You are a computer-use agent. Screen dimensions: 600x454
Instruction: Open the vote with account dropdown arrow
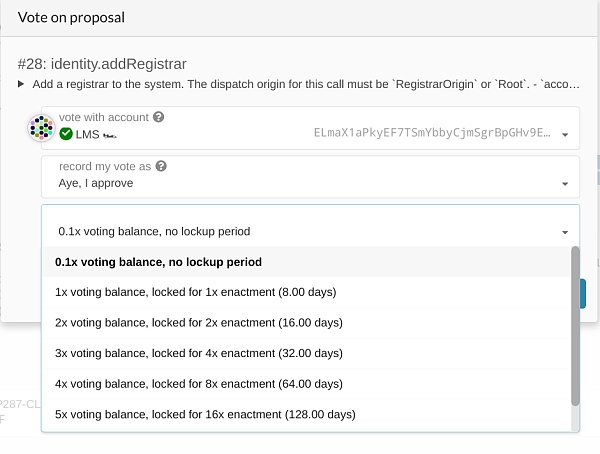click(x=565, y=134)
